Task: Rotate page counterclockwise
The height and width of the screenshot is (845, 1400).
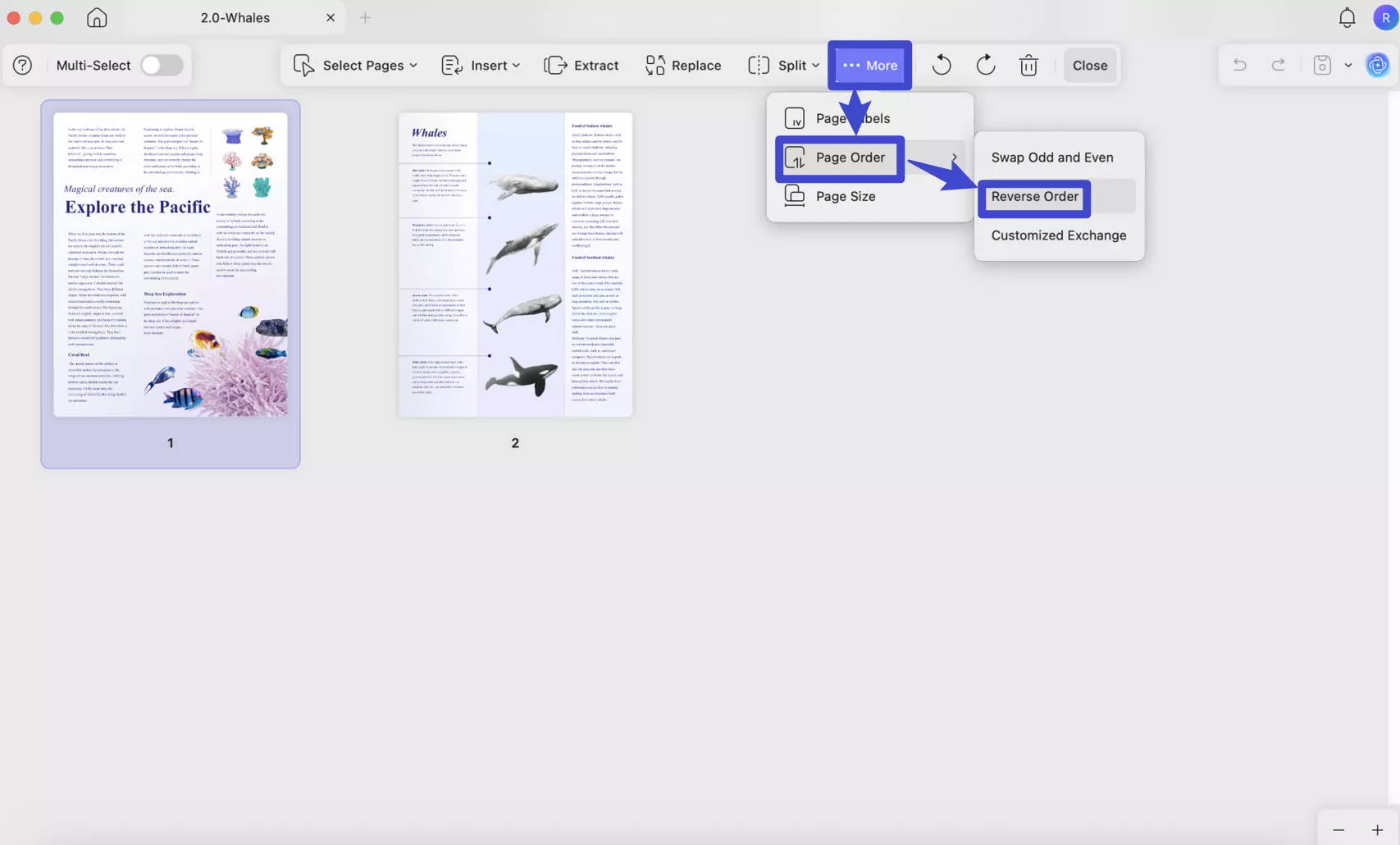Action: coord(942,65)
